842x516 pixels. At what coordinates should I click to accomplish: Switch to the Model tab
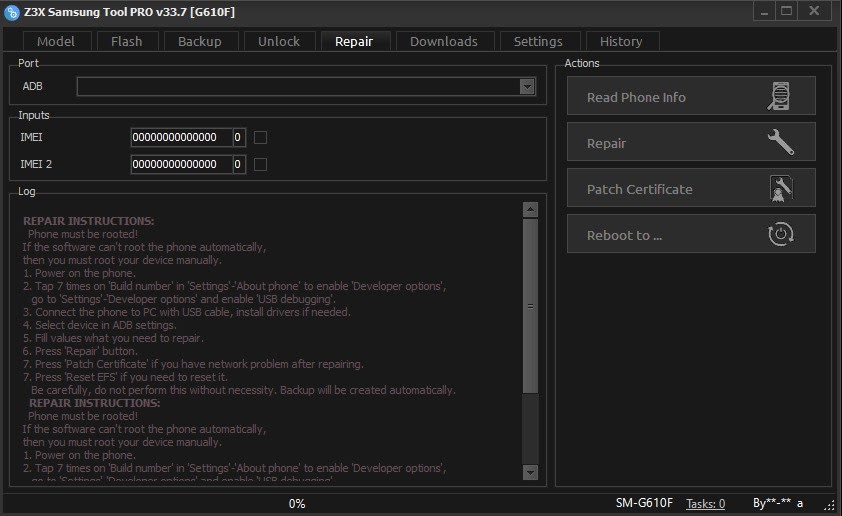56,41
